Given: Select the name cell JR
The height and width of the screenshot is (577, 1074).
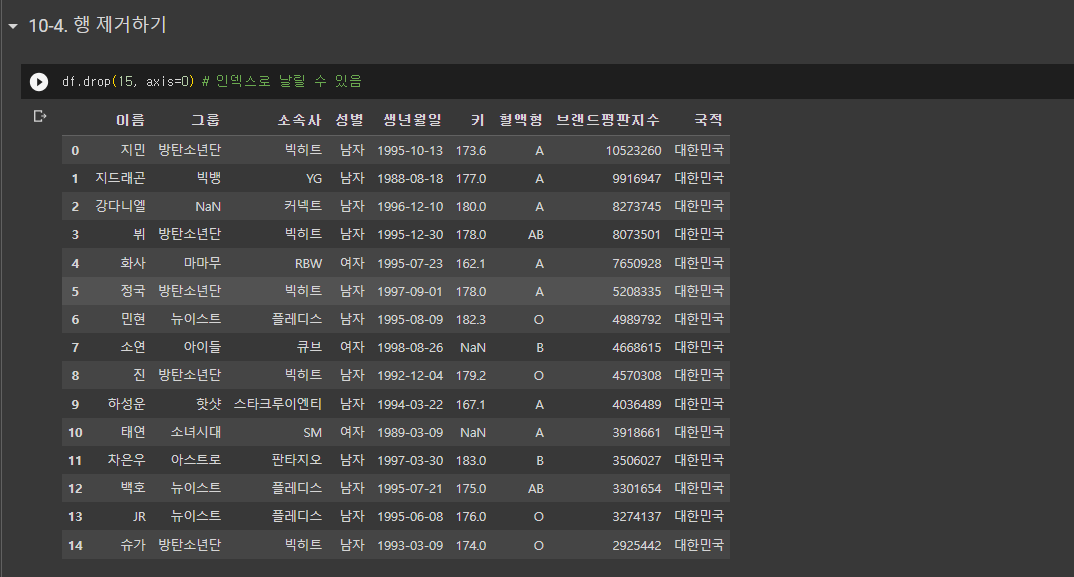Looking at the screenshot, I should pos(139,517).
